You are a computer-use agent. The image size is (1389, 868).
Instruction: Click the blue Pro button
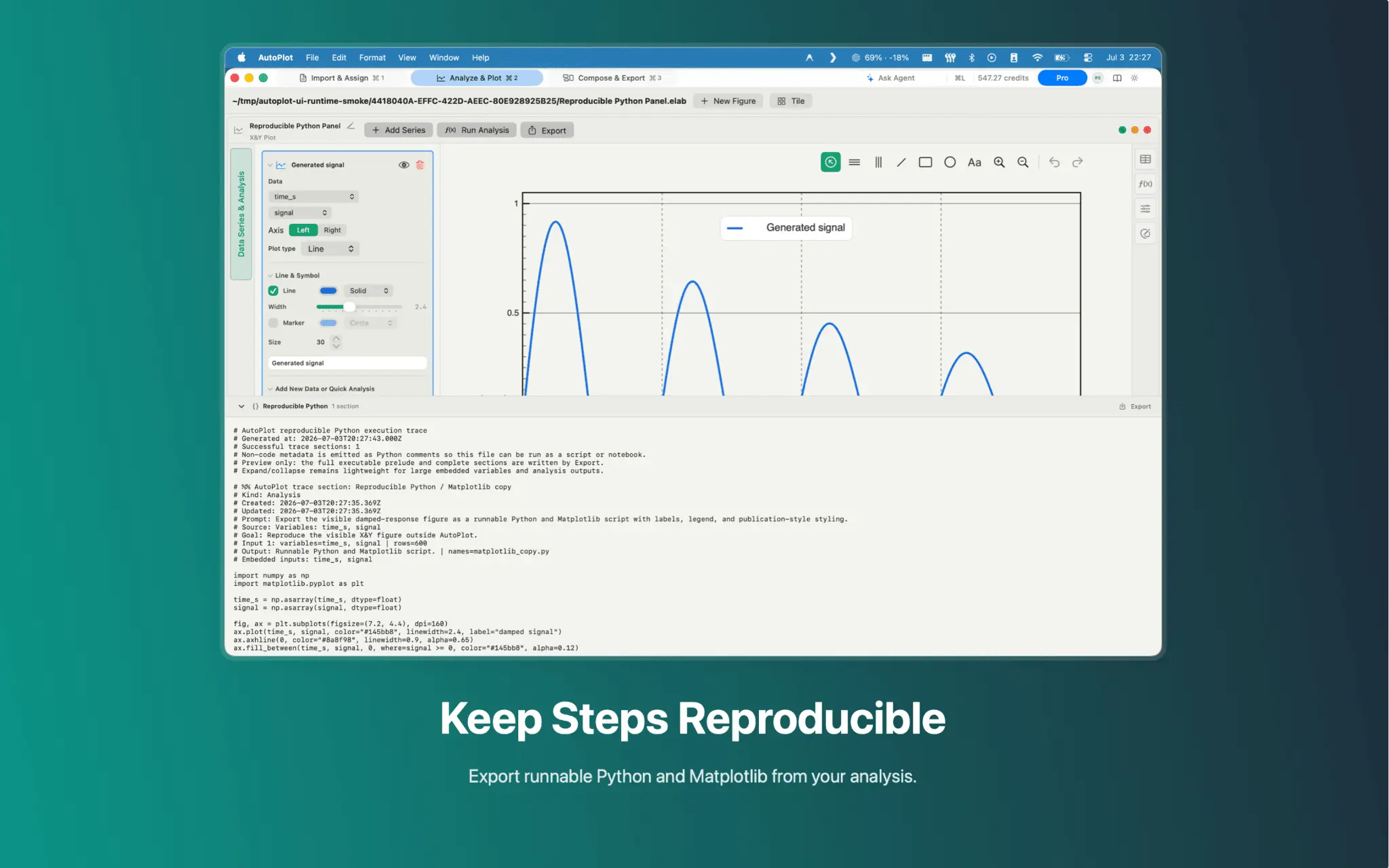(x=1062, y=78)
